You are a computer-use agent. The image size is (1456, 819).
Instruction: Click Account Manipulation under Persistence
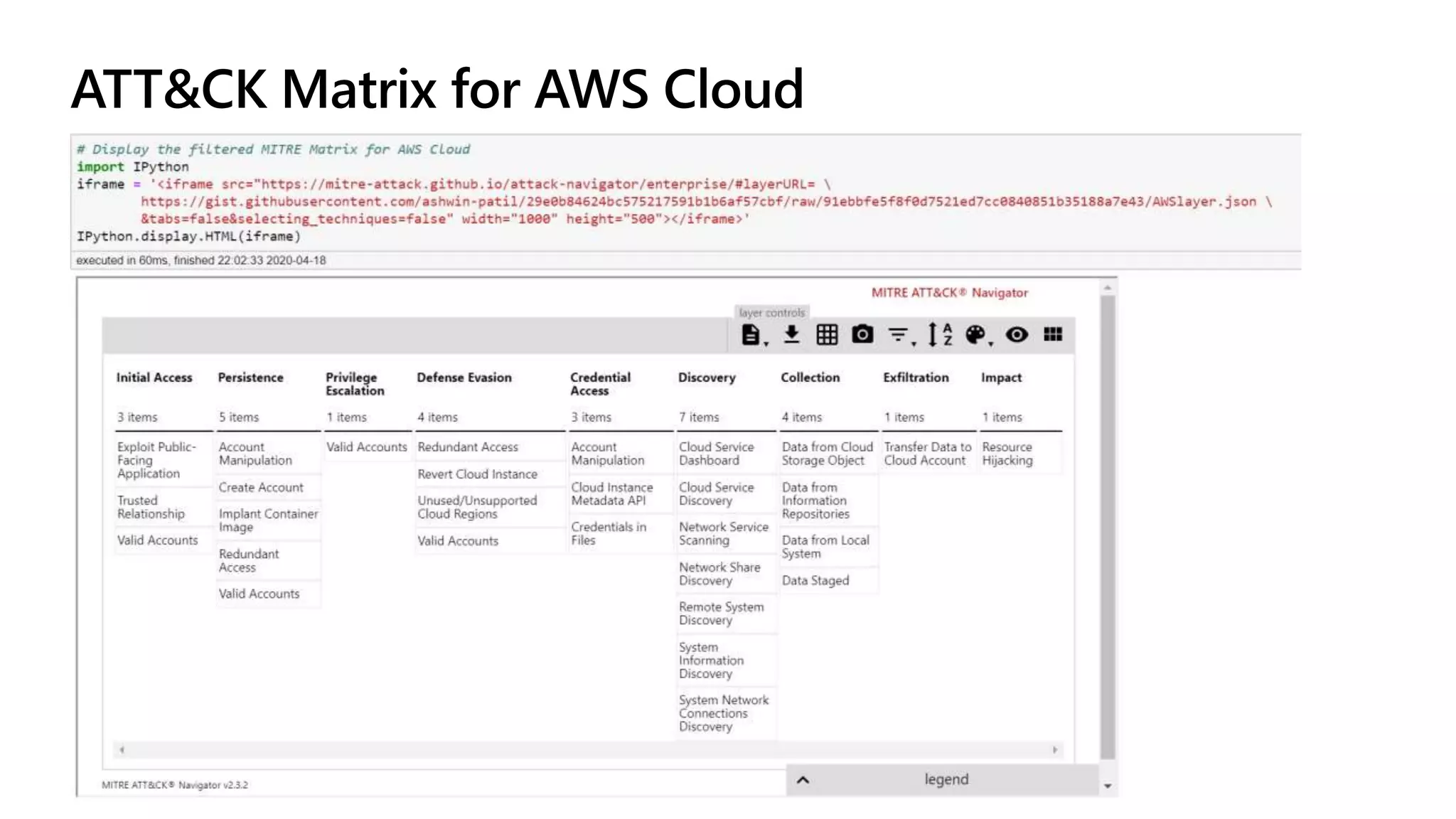[268, 454]
